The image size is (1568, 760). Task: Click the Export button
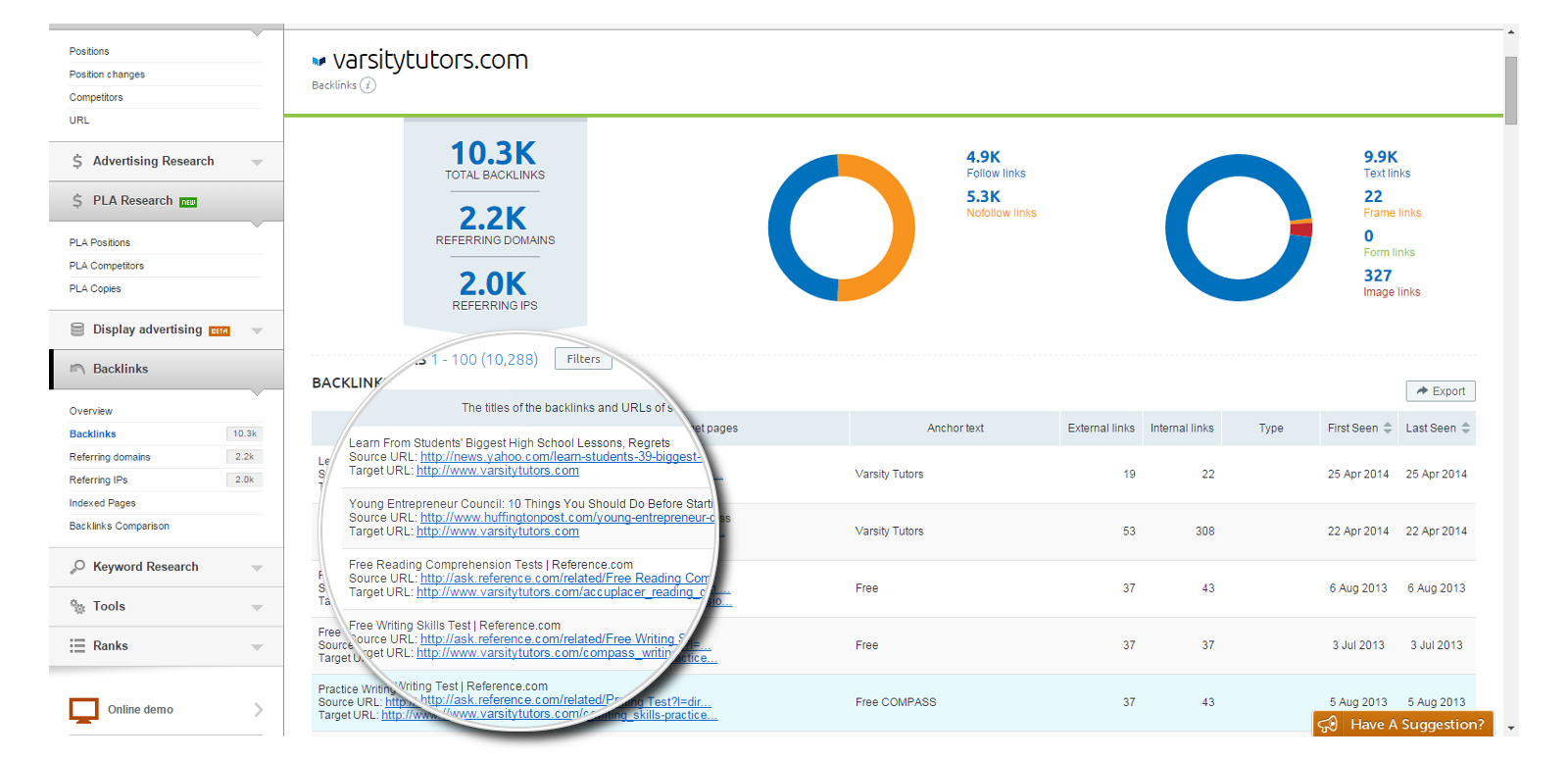coord(1441,390)
